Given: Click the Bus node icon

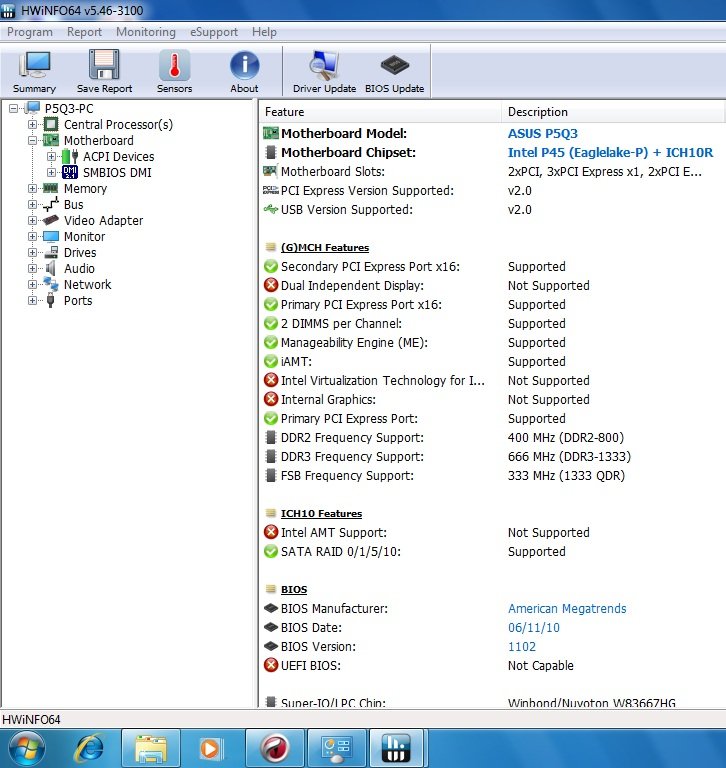Looking at the screenshot, I should coord(51,204).
